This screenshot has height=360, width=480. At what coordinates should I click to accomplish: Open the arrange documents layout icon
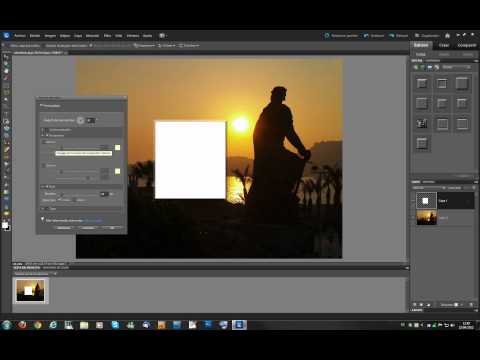point(162,36)
